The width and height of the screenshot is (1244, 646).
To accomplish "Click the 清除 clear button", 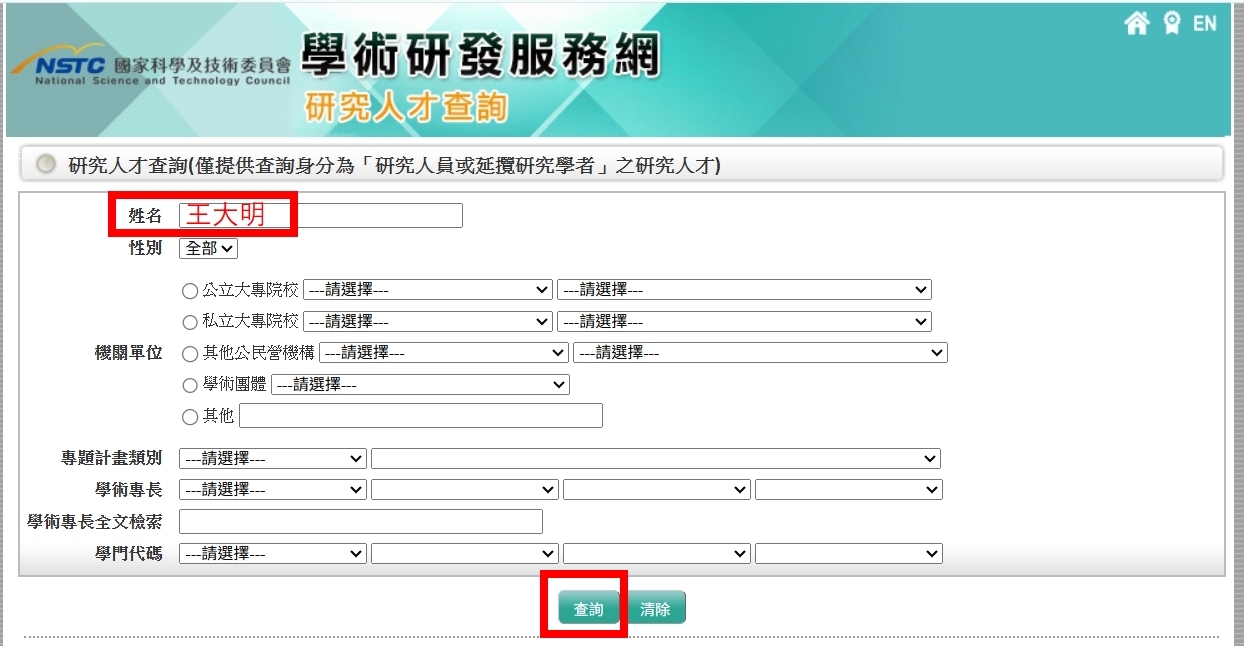I will coord(656,608).
